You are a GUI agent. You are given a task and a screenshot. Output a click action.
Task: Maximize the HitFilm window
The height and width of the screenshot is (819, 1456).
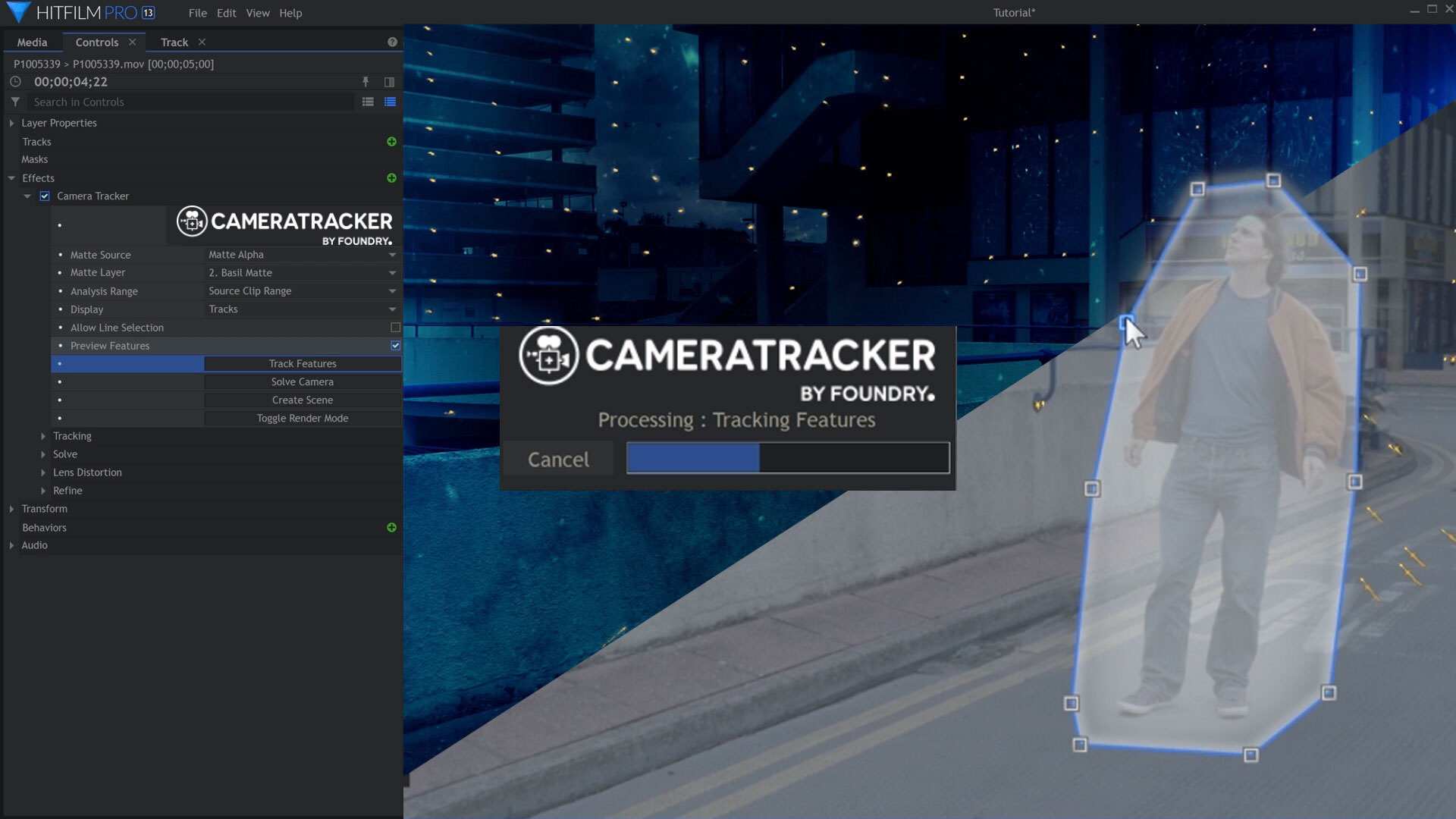1432,9
